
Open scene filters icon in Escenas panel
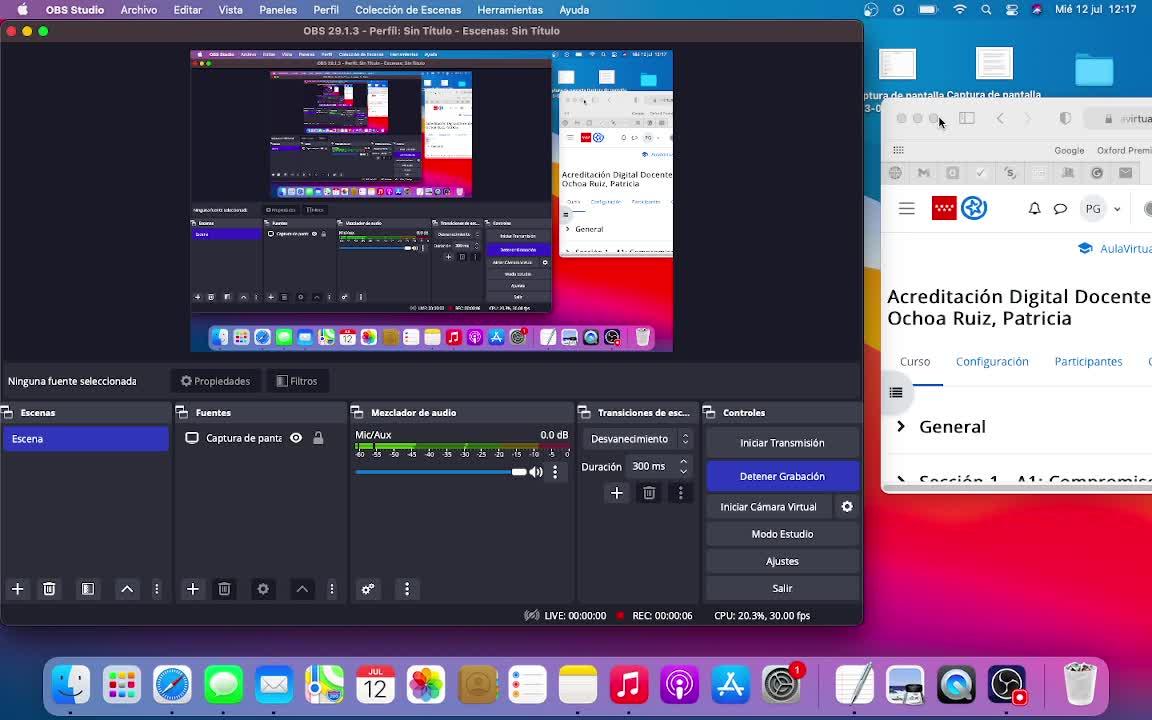[x=88, y=589]
